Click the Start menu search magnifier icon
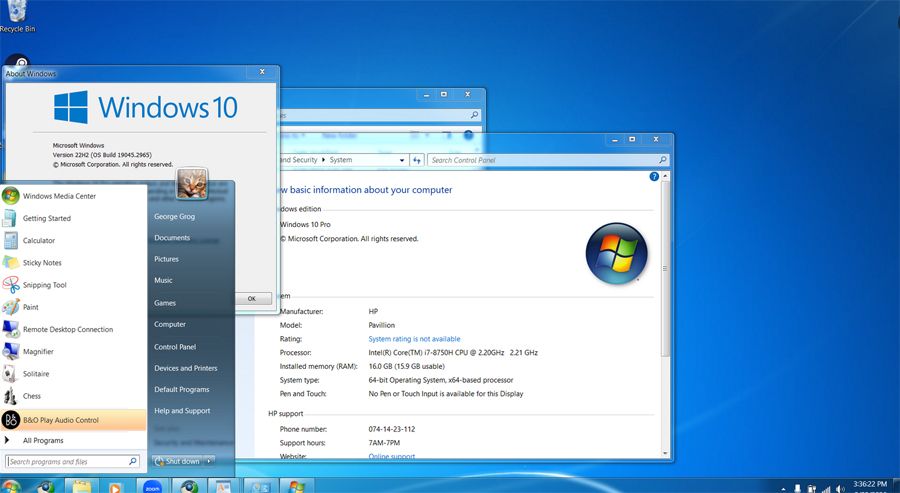900x493 pixels. (133, 461)
